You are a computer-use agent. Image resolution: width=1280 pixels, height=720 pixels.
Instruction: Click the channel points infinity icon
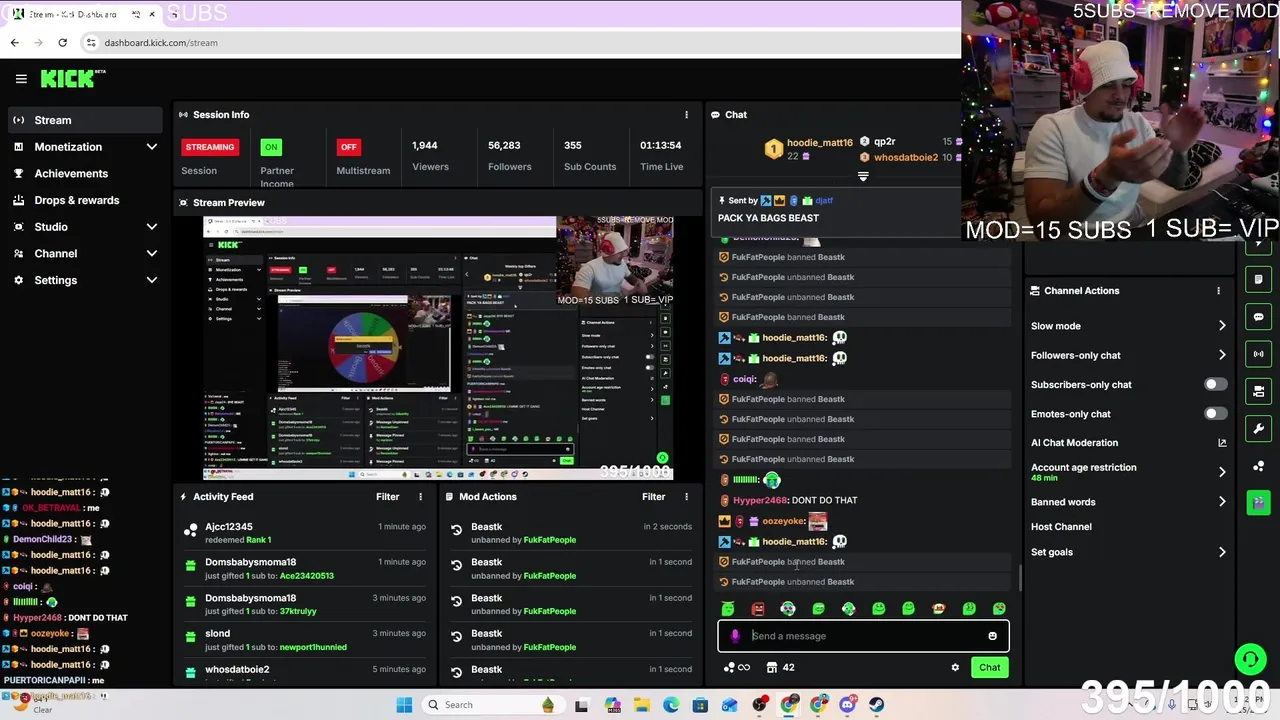tap(737, 667)
